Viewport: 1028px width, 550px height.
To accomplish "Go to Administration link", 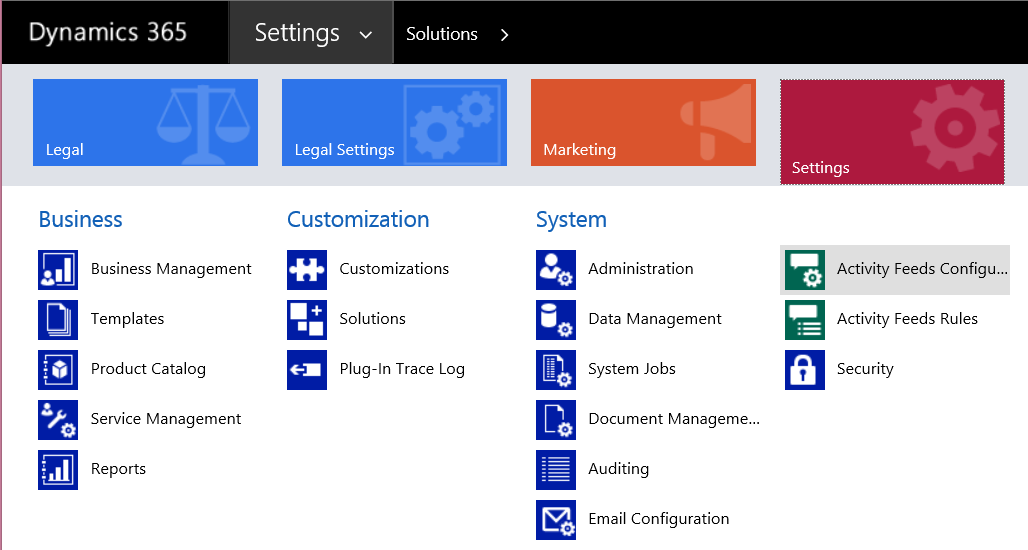I will point(641,269).
